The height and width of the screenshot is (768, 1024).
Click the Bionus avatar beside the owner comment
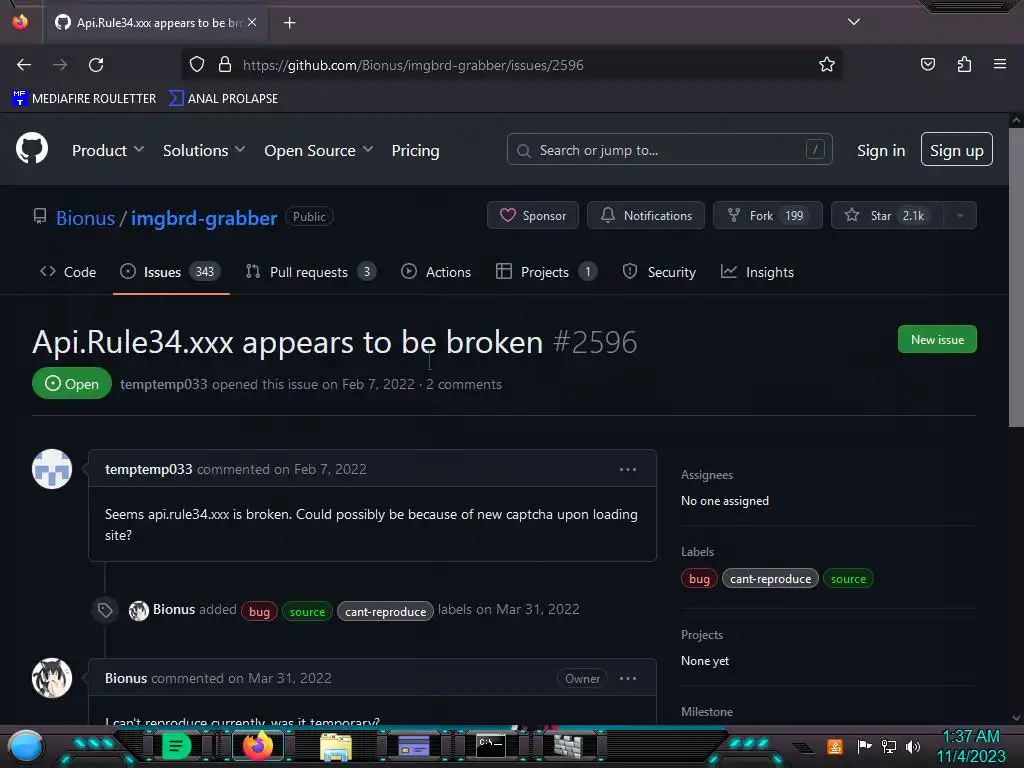(52, 678)
